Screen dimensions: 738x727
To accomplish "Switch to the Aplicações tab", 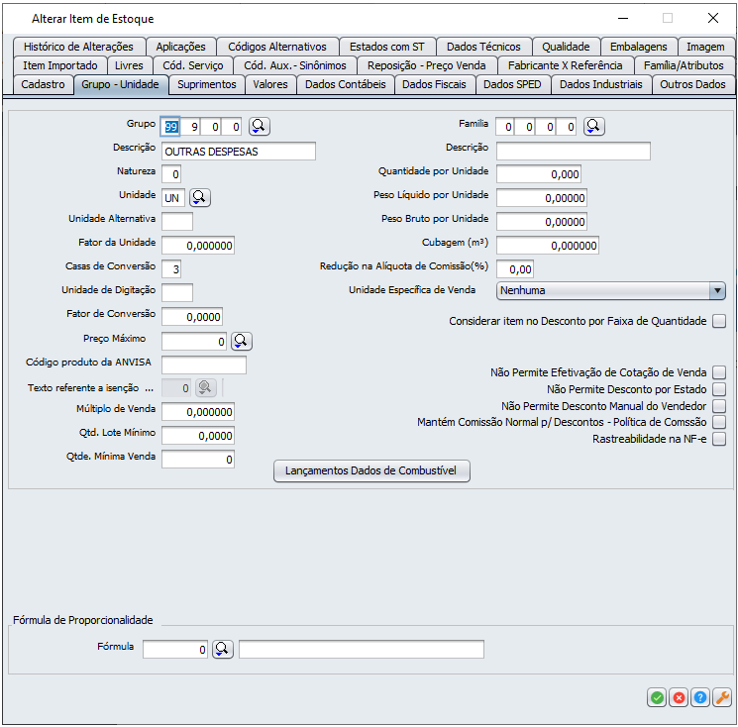I will pyautogui.click(x=181, y=47).
